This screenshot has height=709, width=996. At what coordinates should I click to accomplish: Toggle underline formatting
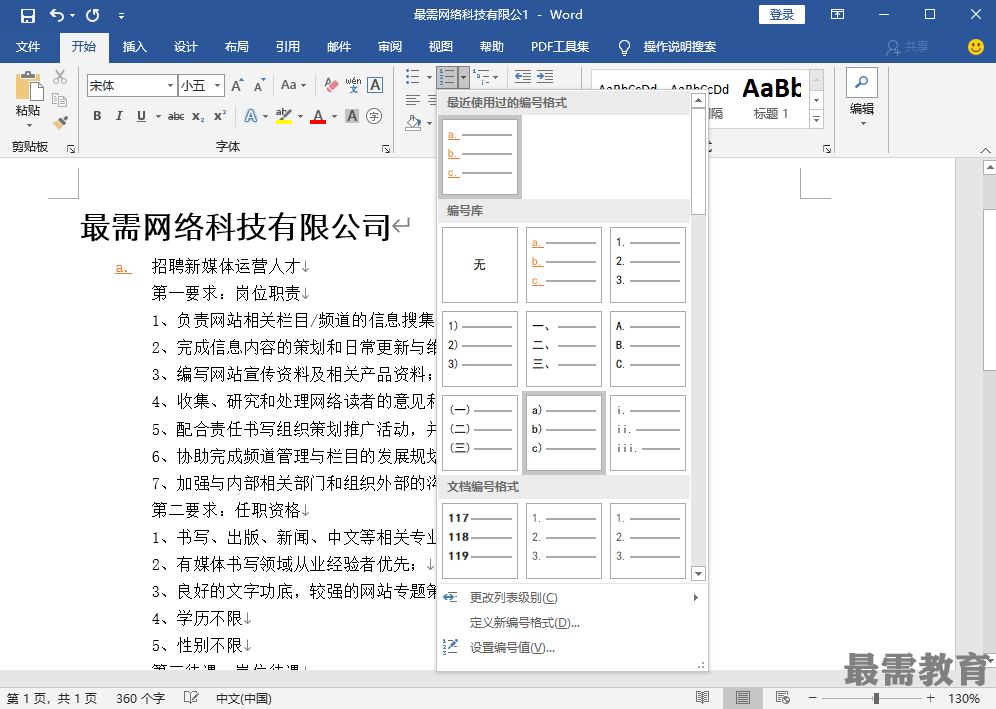pos(141,116)
